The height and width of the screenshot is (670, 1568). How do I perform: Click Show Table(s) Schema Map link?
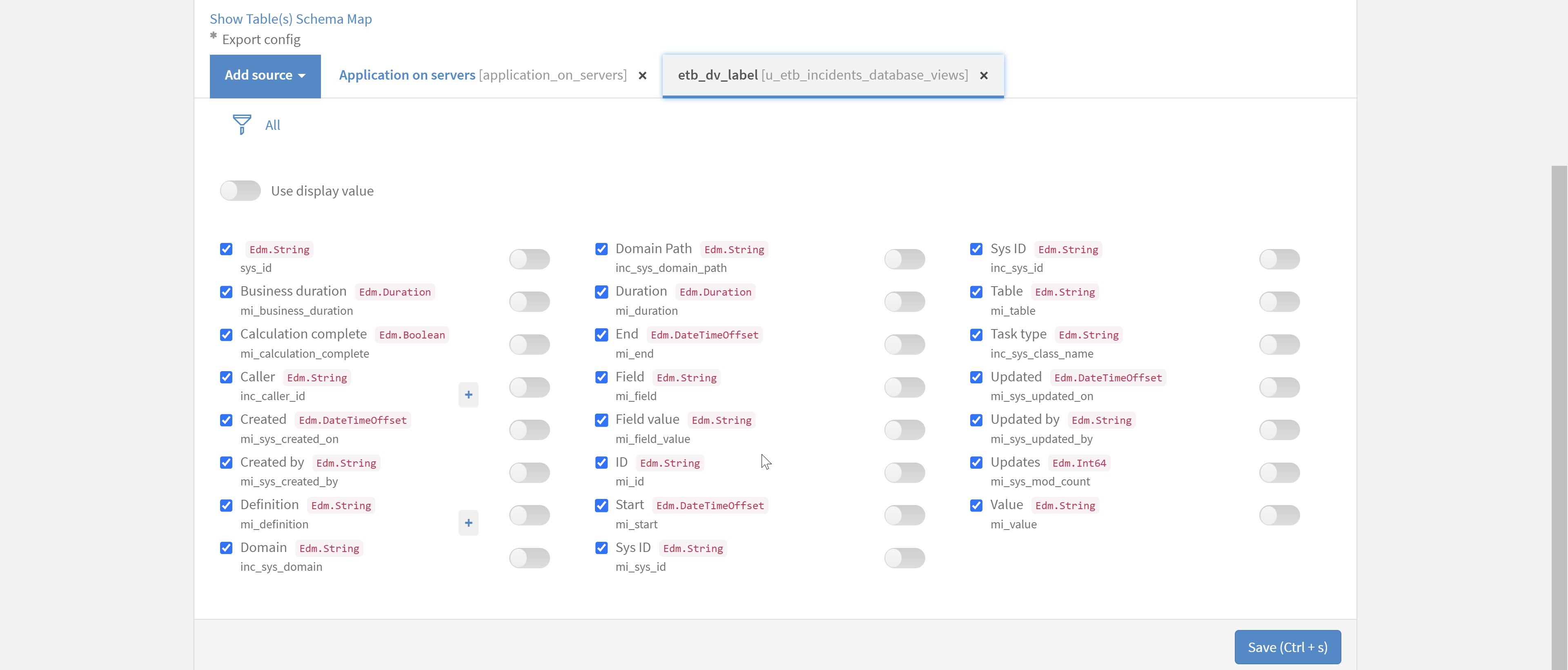(290, 19)
